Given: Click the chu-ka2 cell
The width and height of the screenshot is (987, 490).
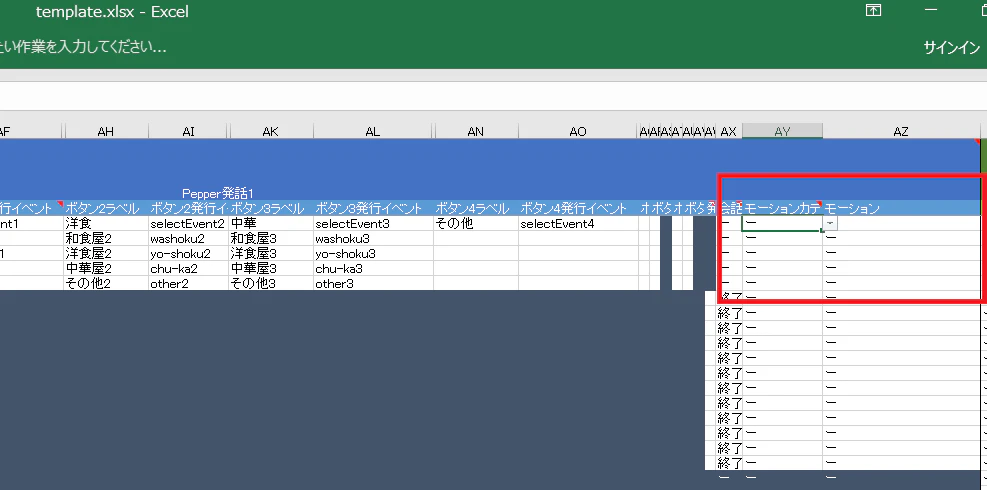Looking at the screenshot, I should 188,269.
